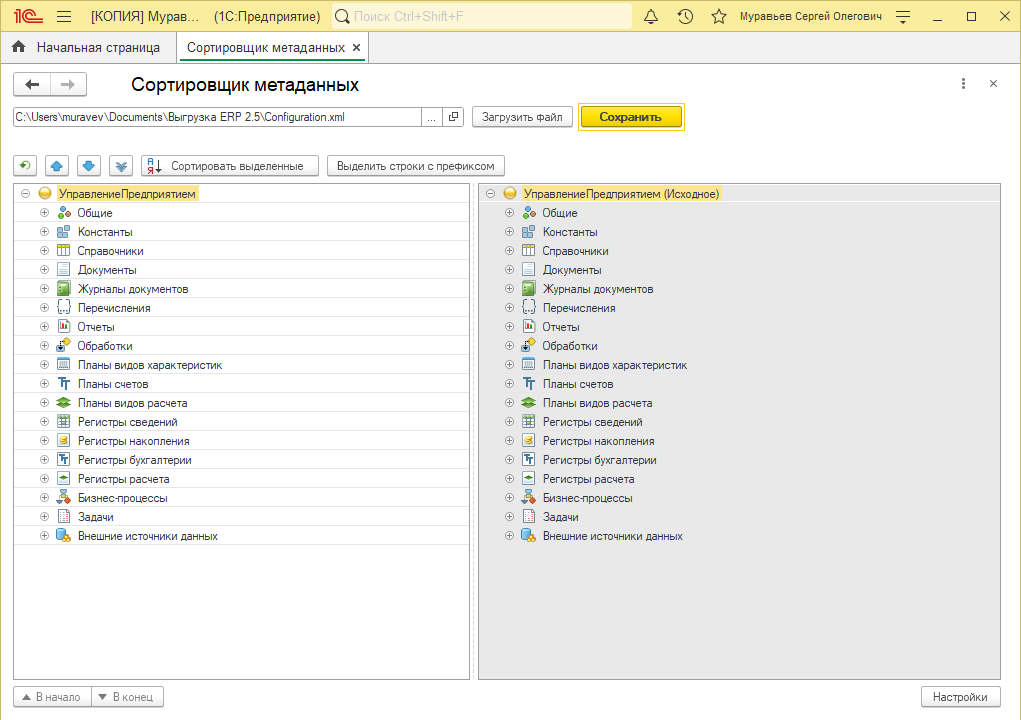Screen dimensions: 1021x720
Task: Collapse the root УправлениеПредприятием node on left
Action: [25, 194]
